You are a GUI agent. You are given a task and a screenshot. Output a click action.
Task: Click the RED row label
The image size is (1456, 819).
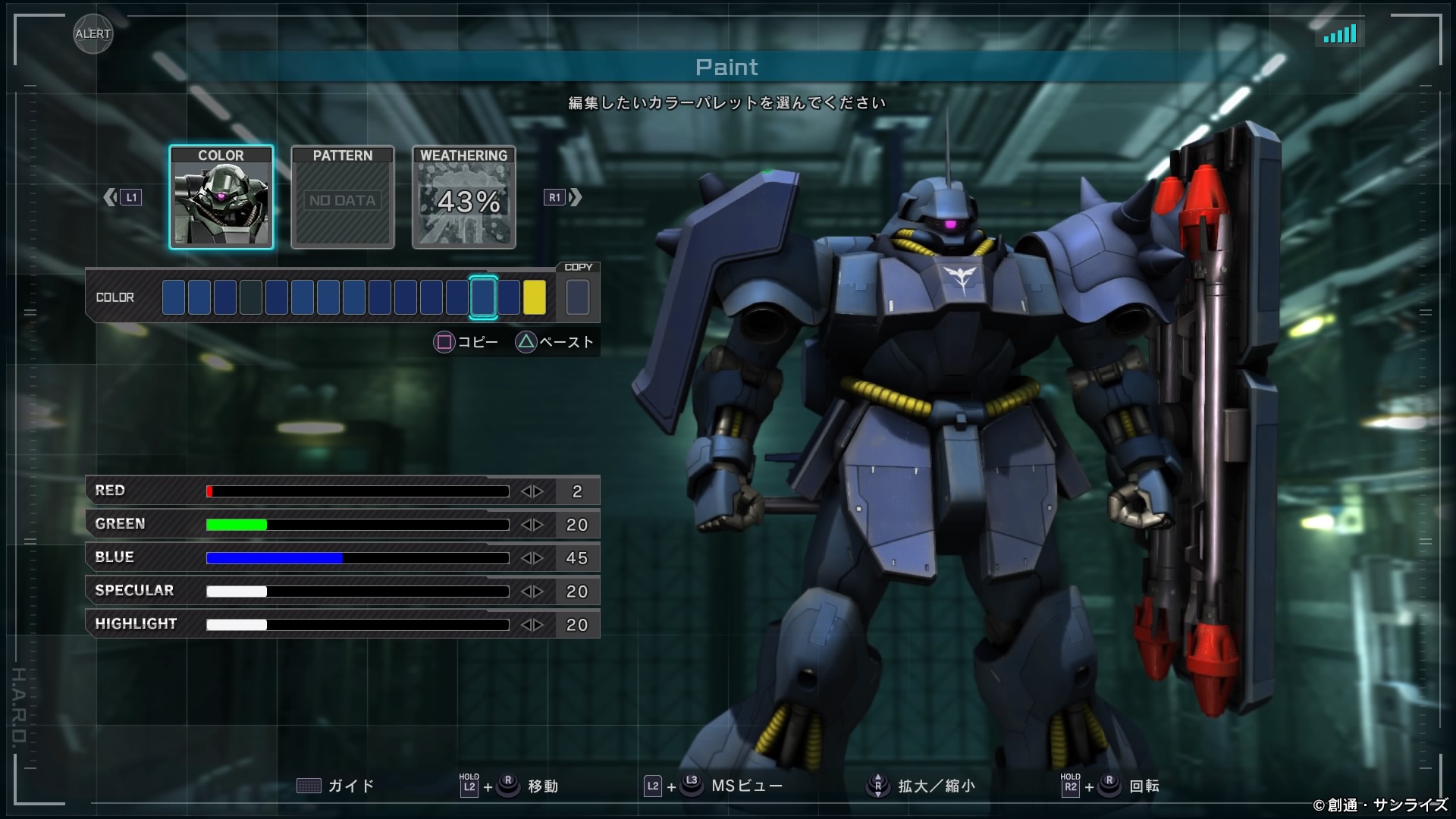110,491
